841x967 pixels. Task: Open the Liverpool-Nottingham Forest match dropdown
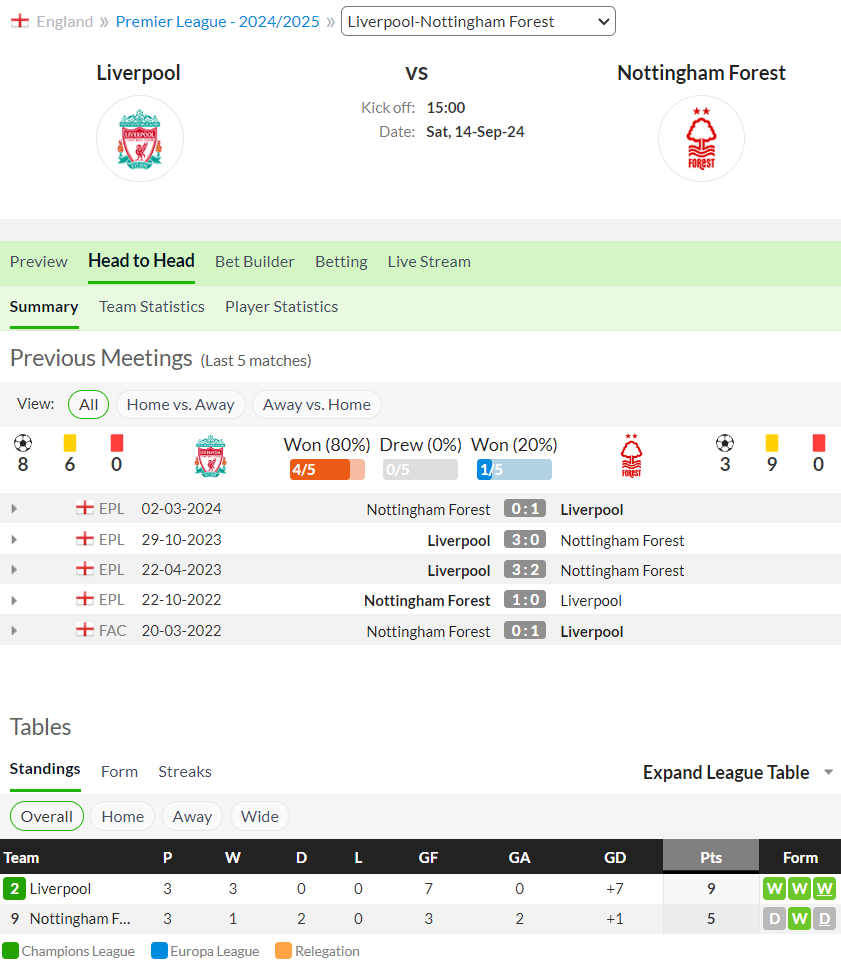tap(478, 22)
